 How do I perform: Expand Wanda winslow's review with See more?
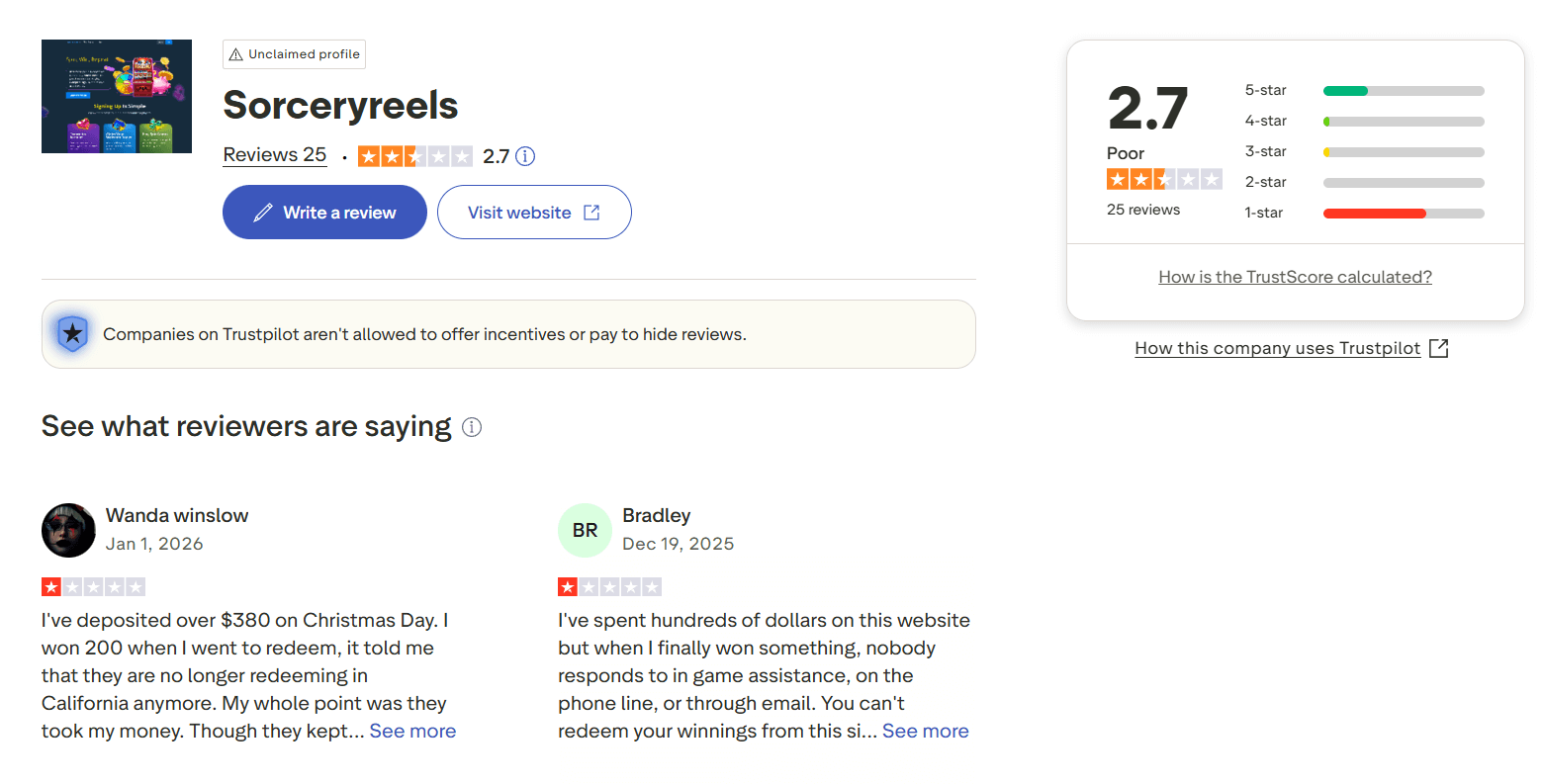pos(412,732)
